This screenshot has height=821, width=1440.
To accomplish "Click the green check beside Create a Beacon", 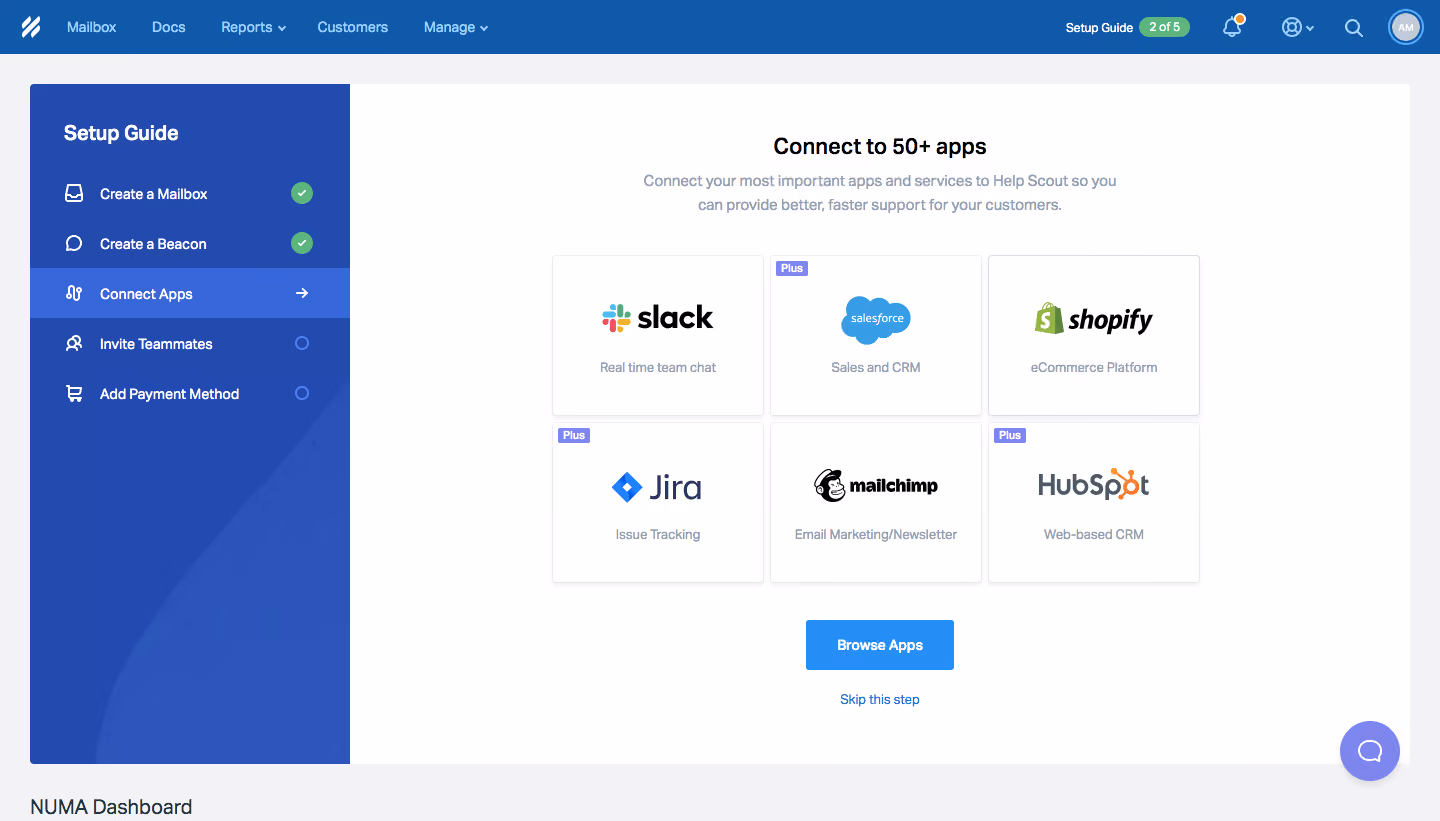I will [x=302, y=243].
